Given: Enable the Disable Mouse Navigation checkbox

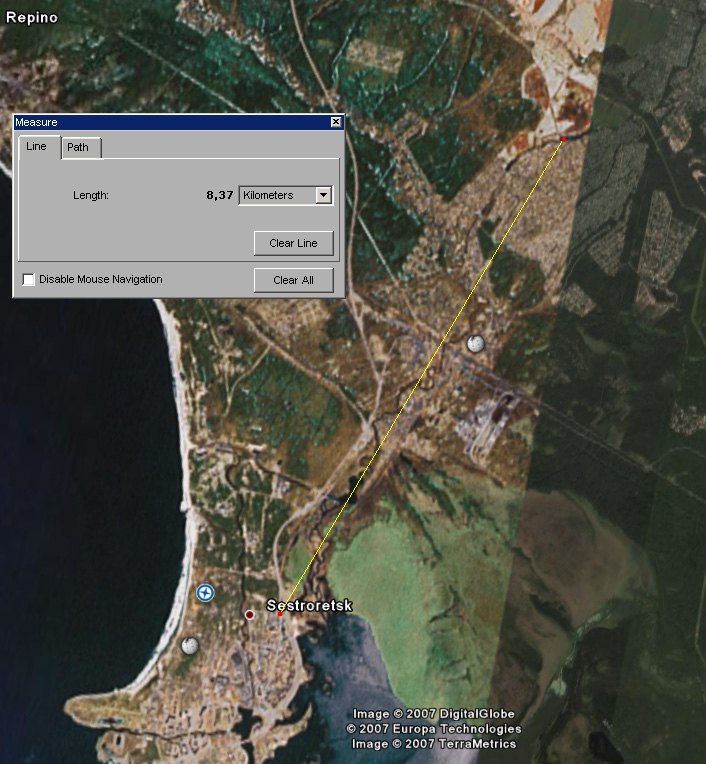Looking at the screenshot, I should 29,279.
